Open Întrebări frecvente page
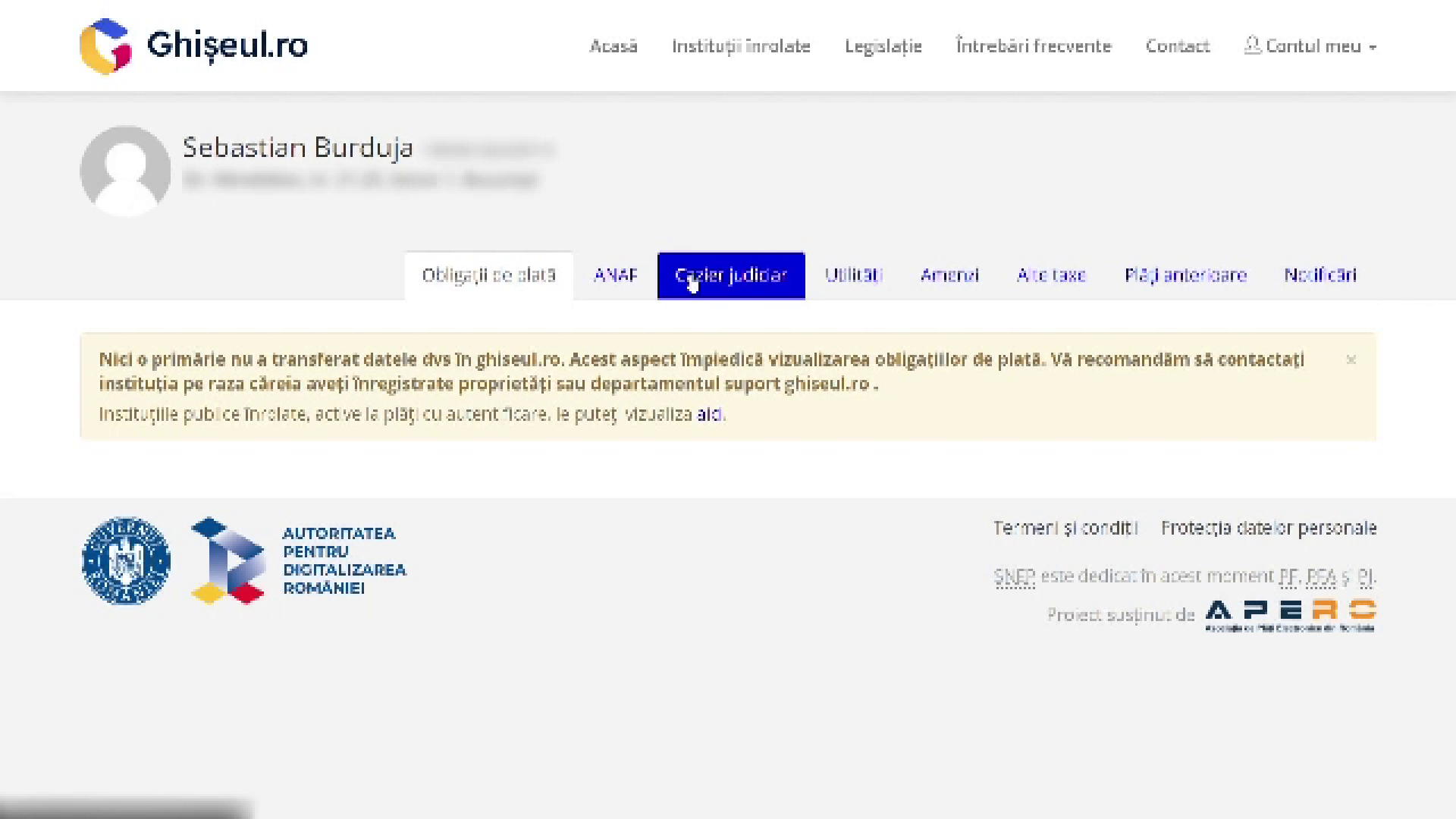Image resolution: width=1456 pixels, height=819 pixels. tap(1034, 46)
